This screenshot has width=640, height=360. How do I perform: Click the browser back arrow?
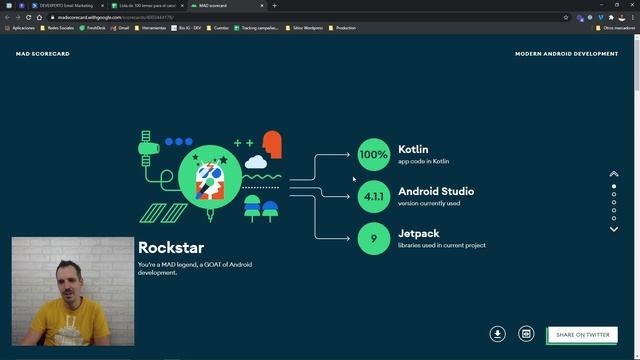7,18
